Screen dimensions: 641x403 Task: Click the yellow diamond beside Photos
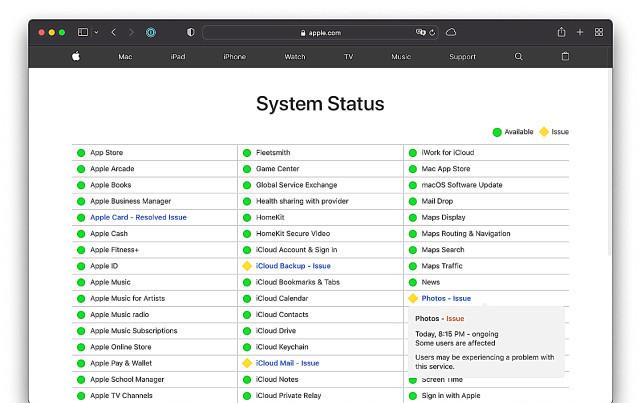point(413,298)
